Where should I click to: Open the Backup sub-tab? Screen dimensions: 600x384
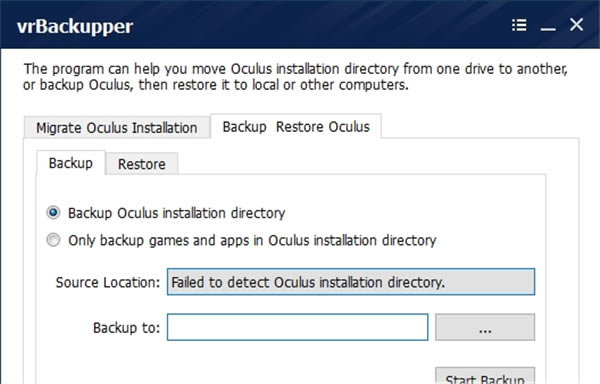click(x=71, y=163)
